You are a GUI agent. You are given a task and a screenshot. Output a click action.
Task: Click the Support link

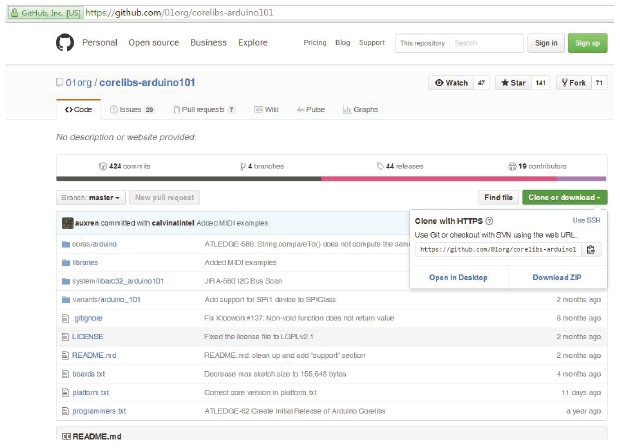(x=372, y=43)
